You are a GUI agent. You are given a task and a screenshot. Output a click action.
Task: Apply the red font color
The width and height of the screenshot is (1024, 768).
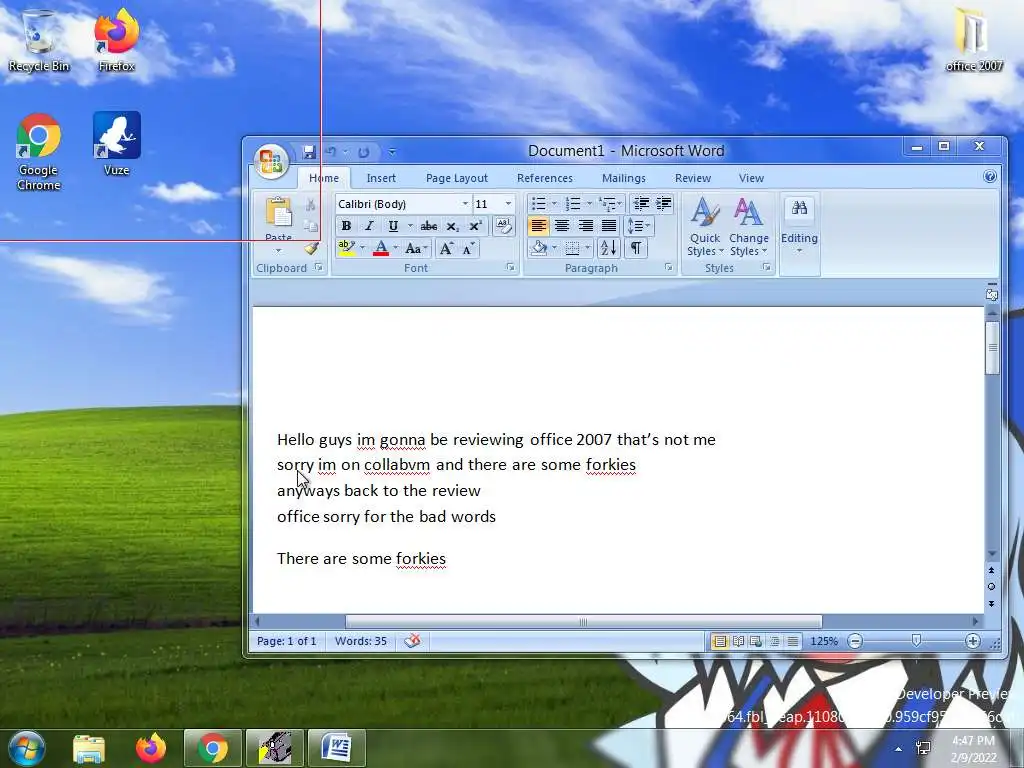(381, 248)
